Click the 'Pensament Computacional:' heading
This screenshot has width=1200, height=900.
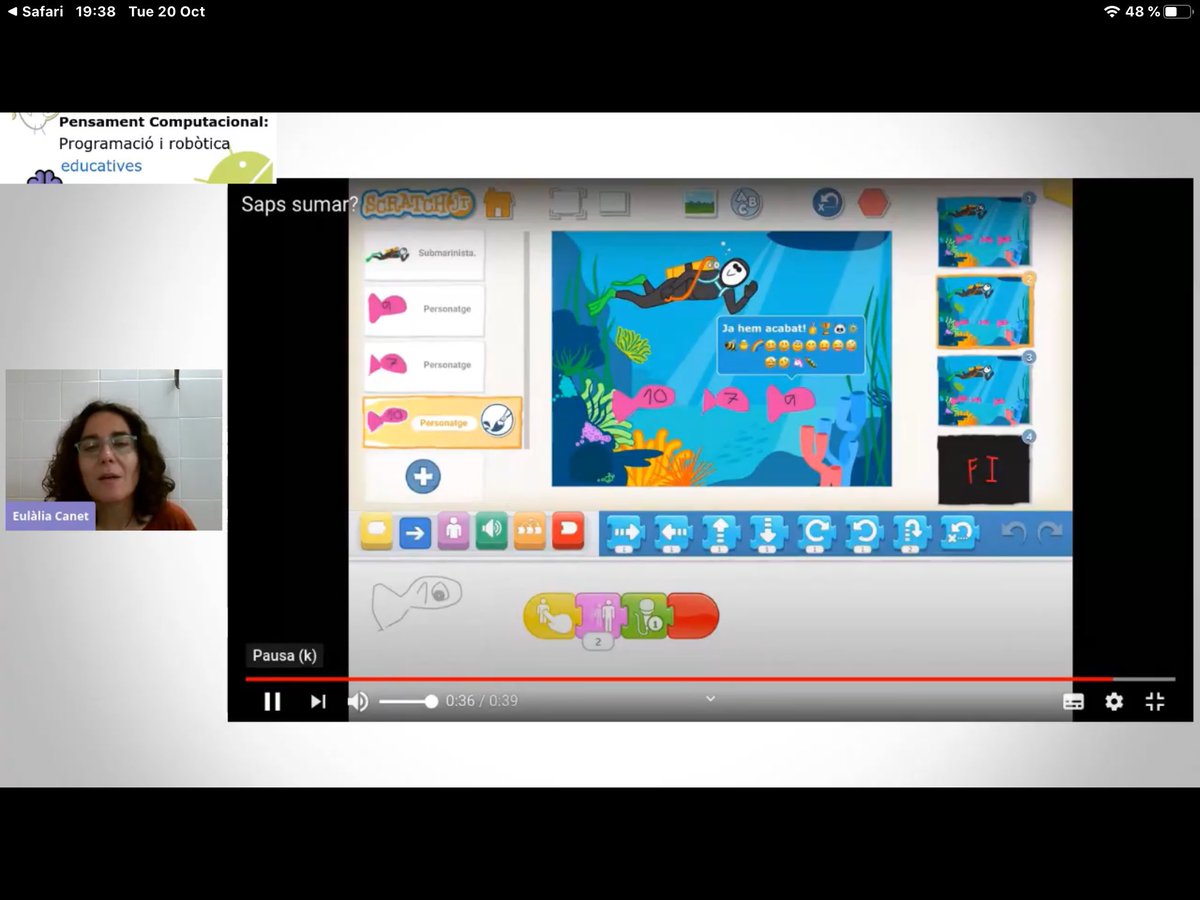163,122
